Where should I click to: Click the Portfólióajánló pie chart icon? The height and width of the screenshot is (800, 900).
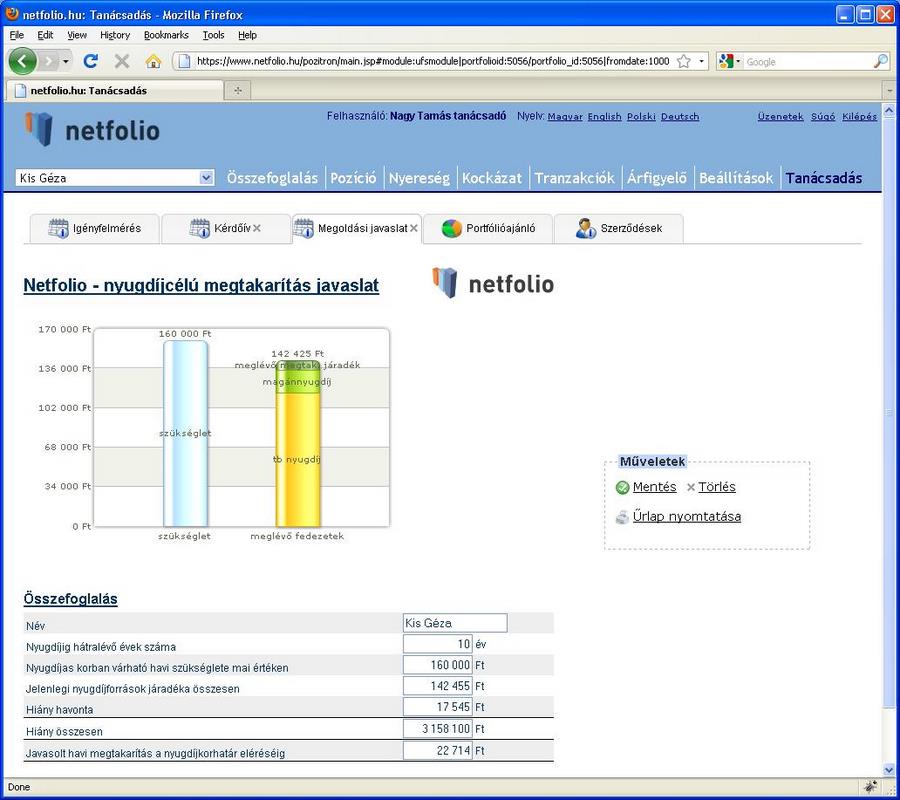click(452, 228)
